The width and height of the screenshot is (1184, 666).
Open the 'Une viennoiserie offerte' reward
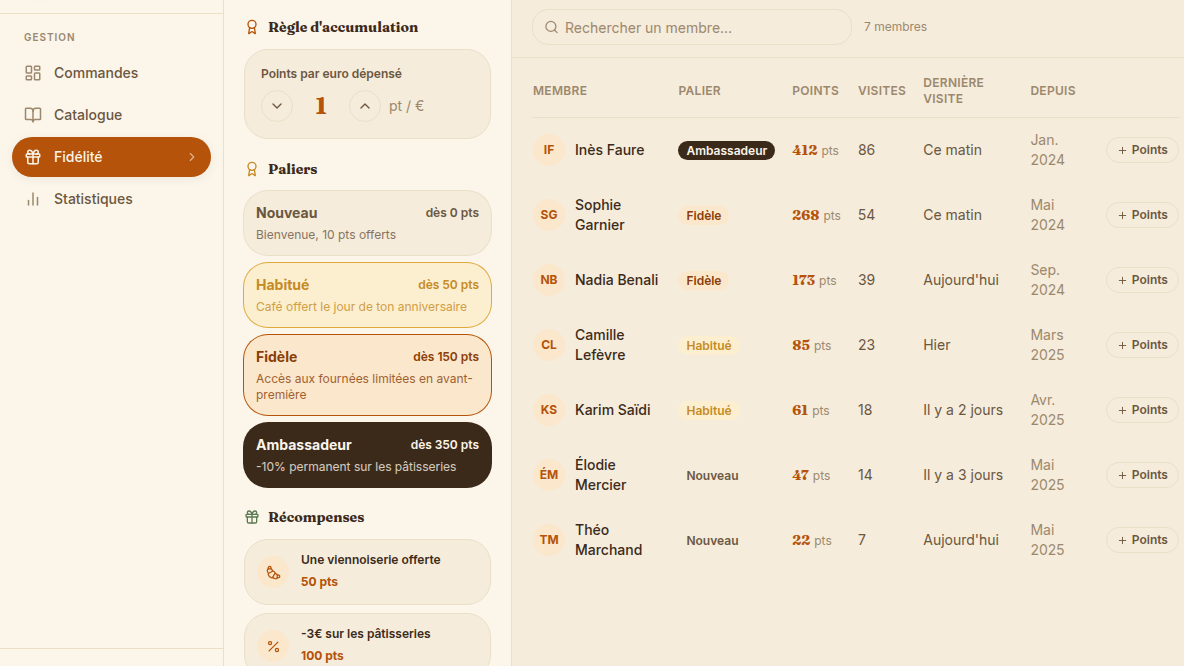pyautogui.click(x=367, y=572)
